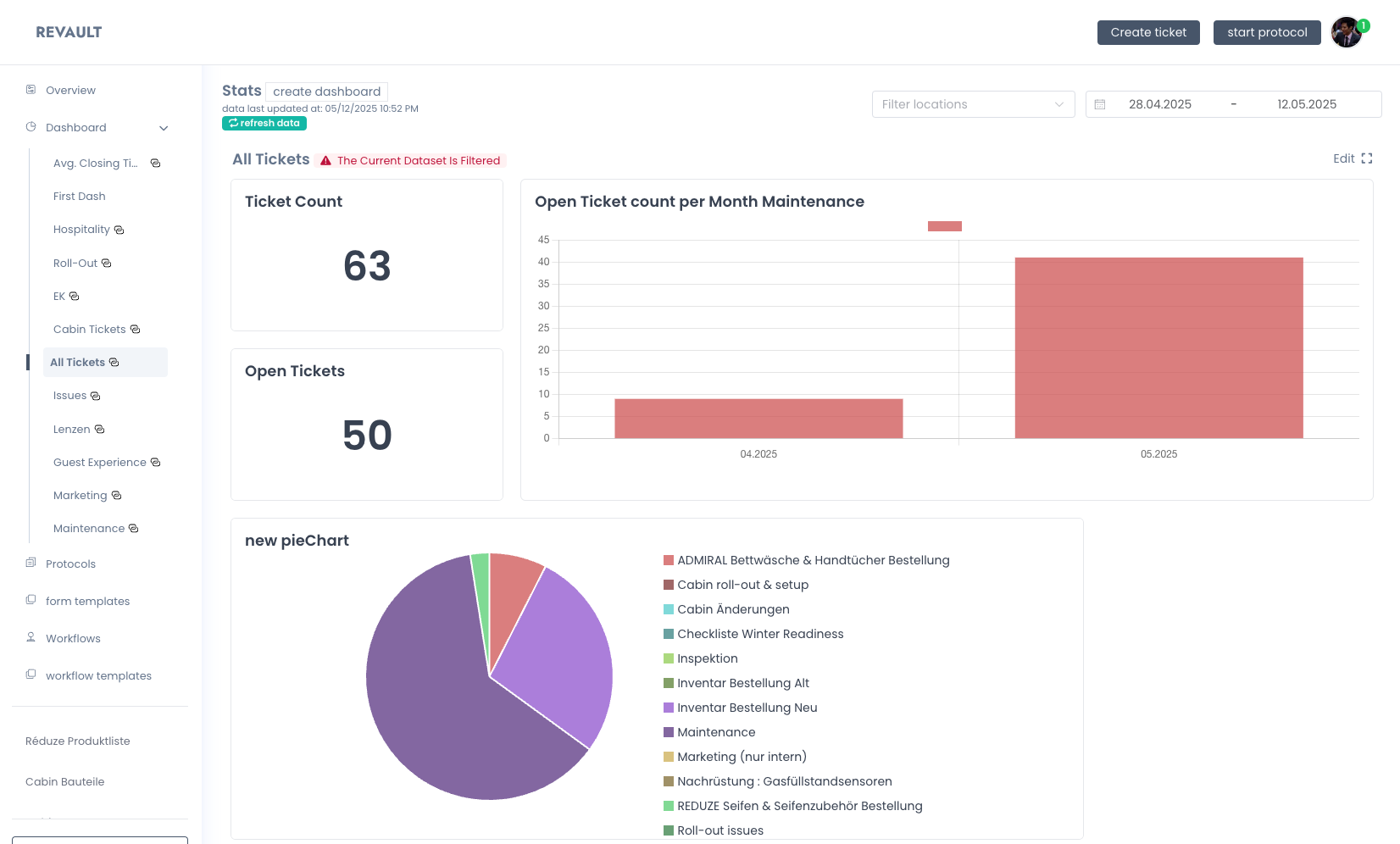1400x844 pixels.
Task: Click the warning triangle on filtered dataset notice
Action: [325, 160]
